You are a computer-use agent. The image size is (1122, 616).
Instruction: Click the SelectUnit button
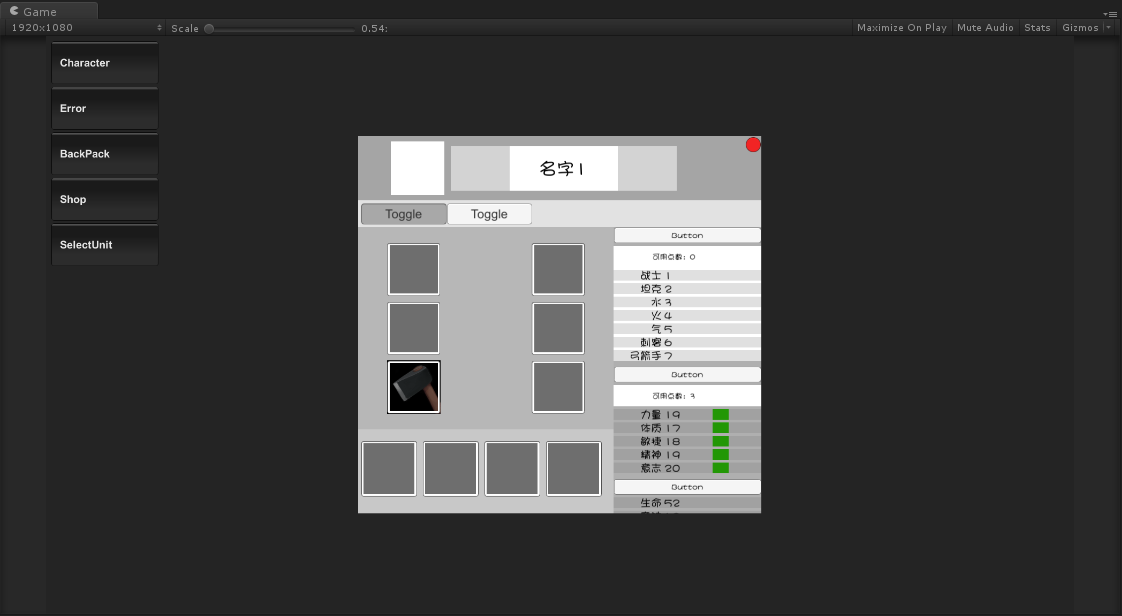pyautogui.click(x=104, y=245)
